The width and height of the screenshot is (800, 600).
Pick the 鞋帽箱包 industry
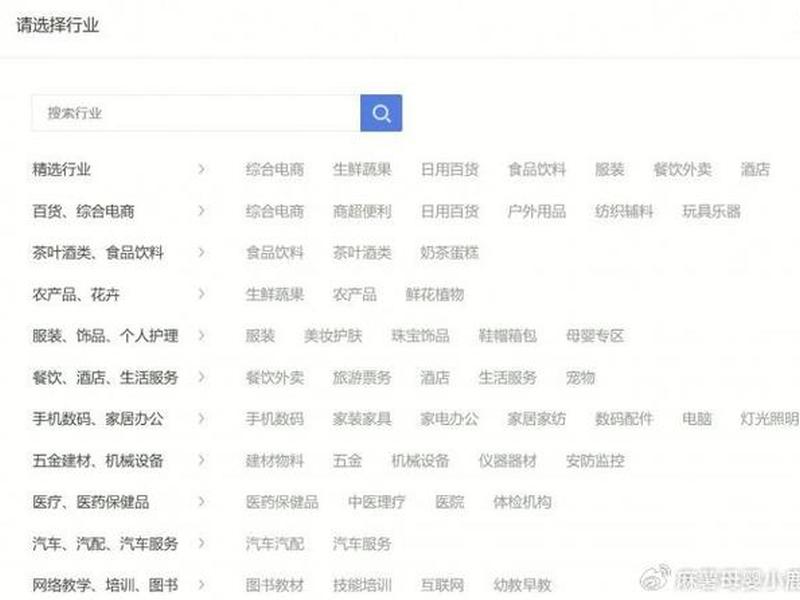(508, 335)
